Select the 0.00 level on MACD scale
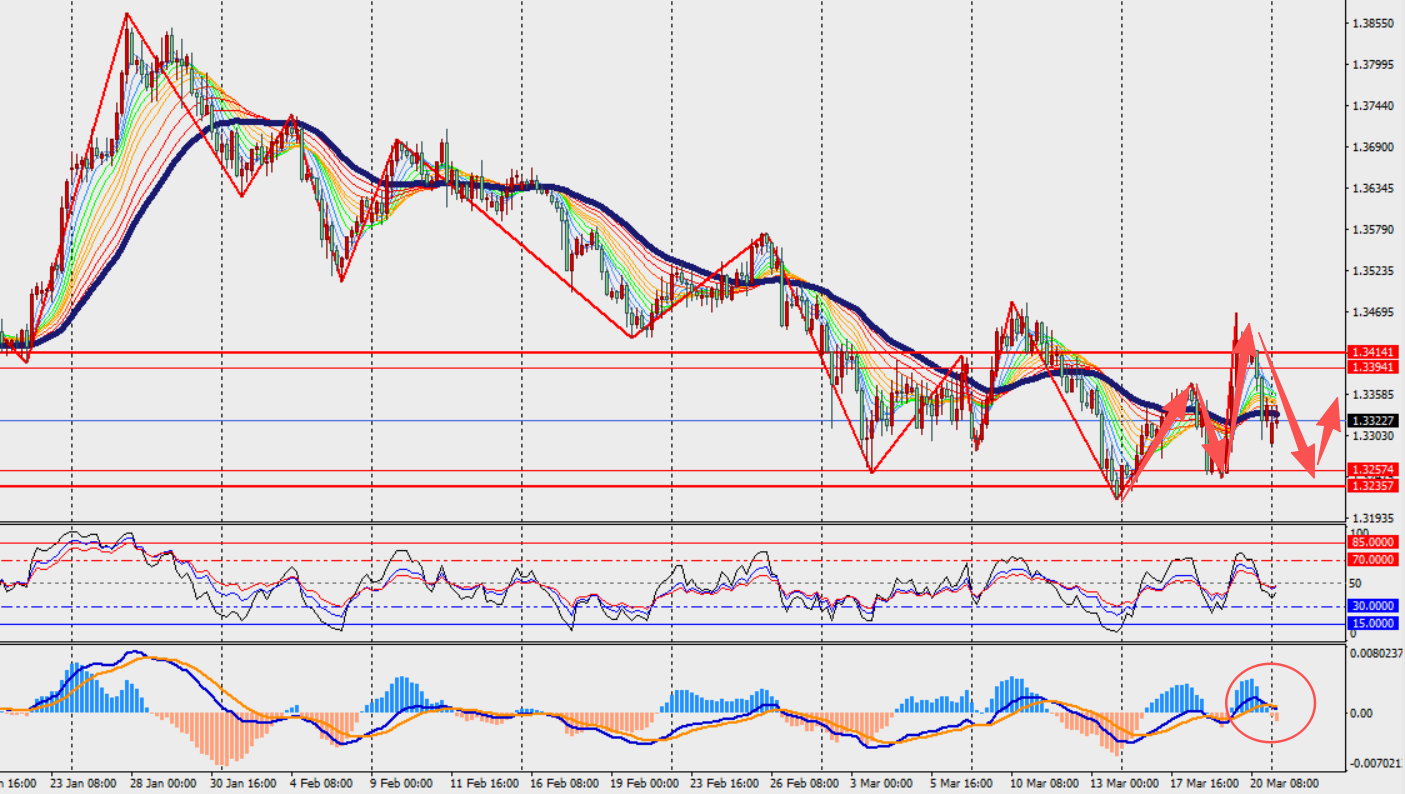Screen dimensions: 1405x794 [x=1362, y=713]
